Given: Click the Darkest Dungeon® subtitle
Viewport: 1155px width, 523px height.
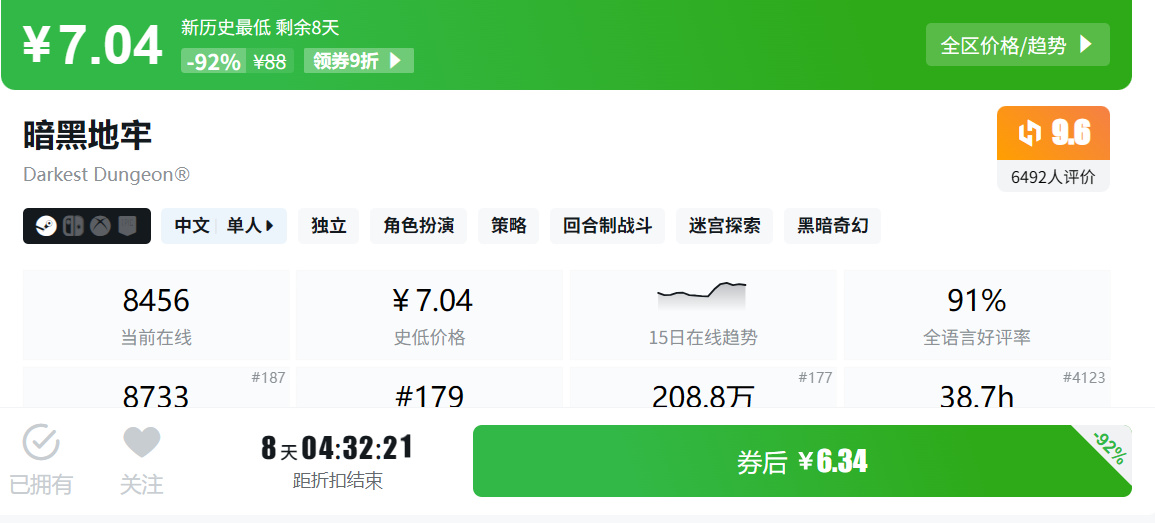Looking at the screenshot, I should [x=107, y=175].
